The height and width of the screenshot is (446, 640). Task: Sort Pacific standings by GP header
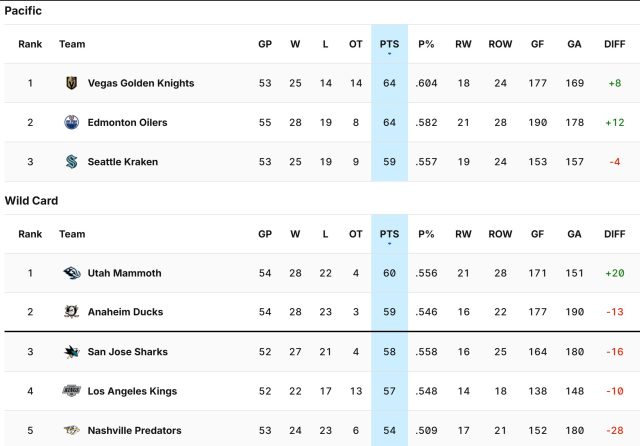point(265,44)
